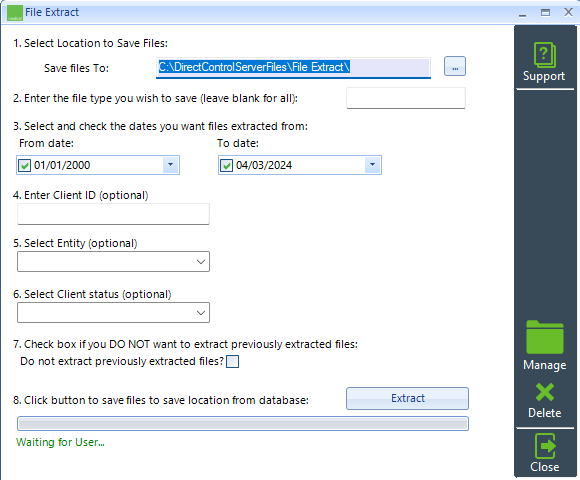
Task: Click the Save files To path field
Action: pyautogui.click(x=293, y=68)
